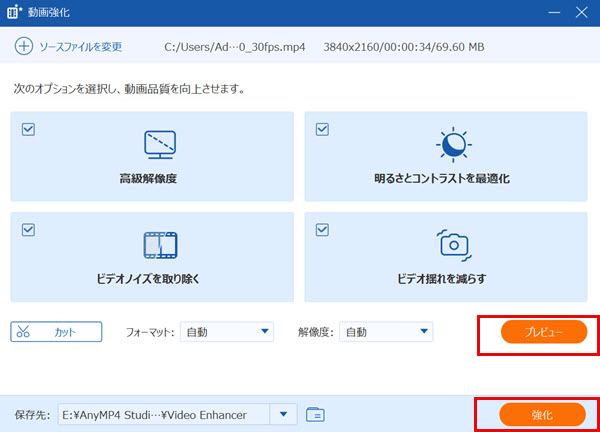Viewport: 600px width, 432px height.
Task: Disable the ビデオノイズを取り除く checkbox
Action: (x=28, y=229)
